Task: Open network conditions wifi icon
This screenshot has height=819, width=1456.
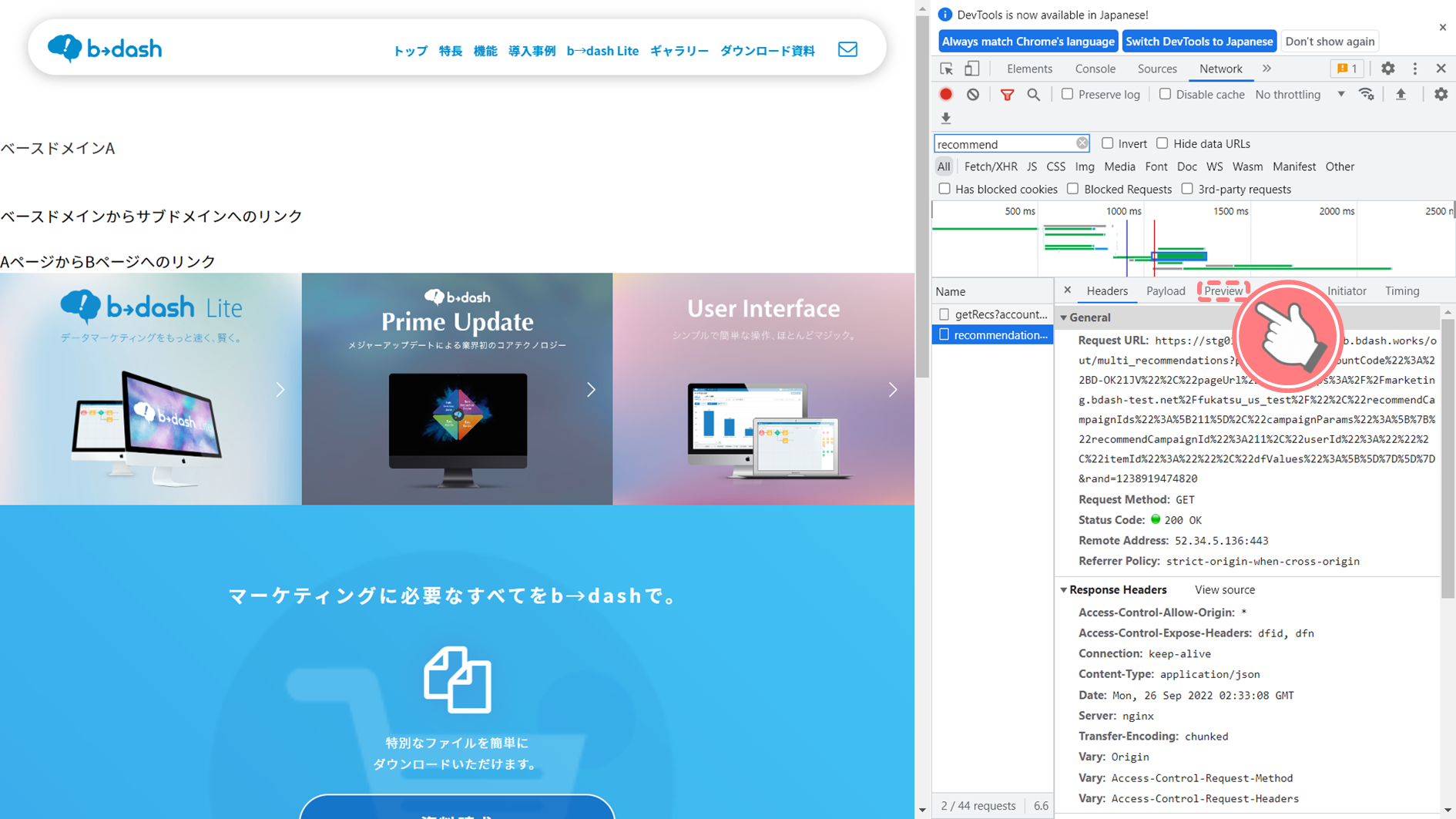Action: click(1367, 94)
